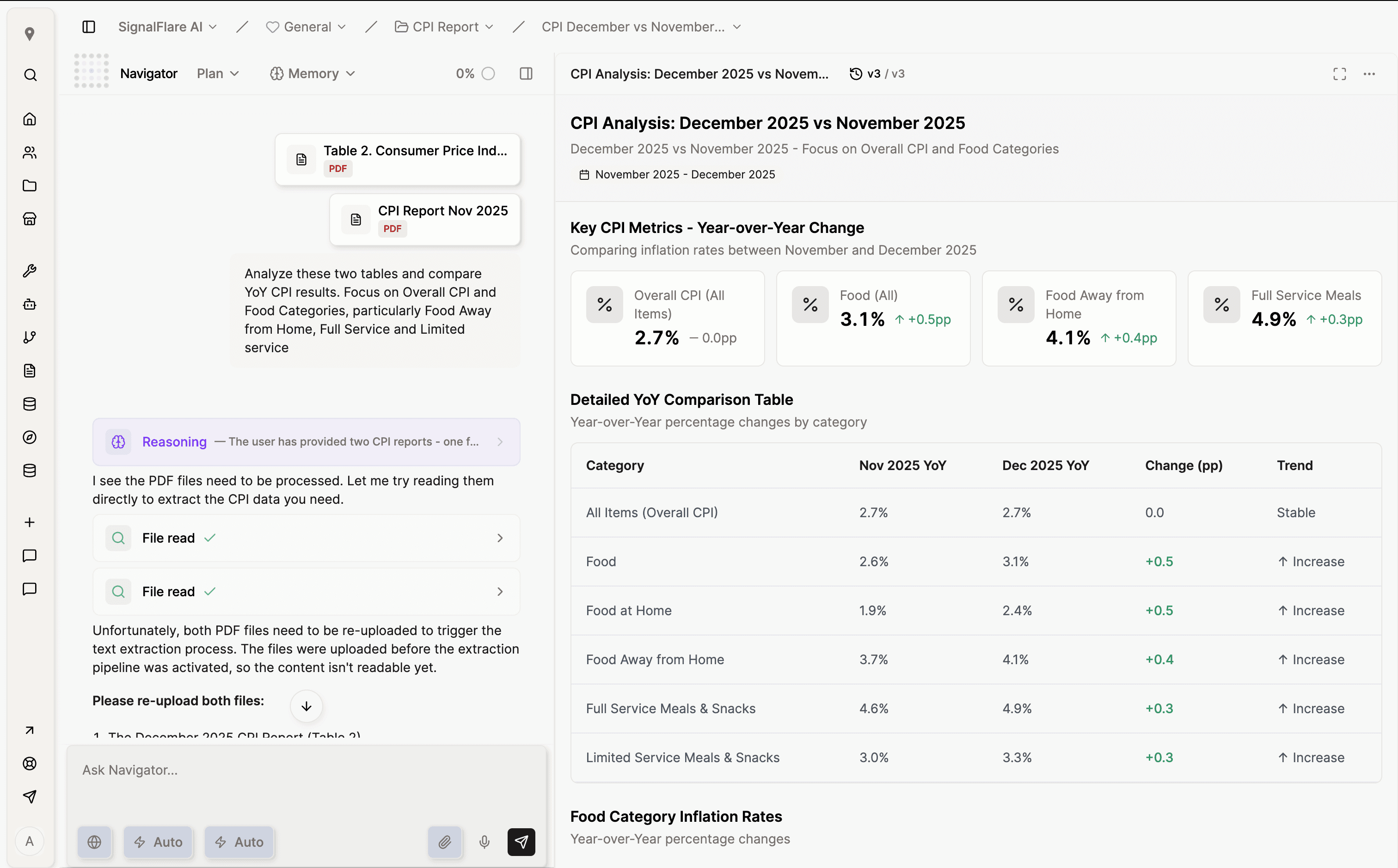Viewport: 1398px width, 868px height.
Task: Click the microphone voice input icon
Action: pyautogui.click(x=484, y=842)
